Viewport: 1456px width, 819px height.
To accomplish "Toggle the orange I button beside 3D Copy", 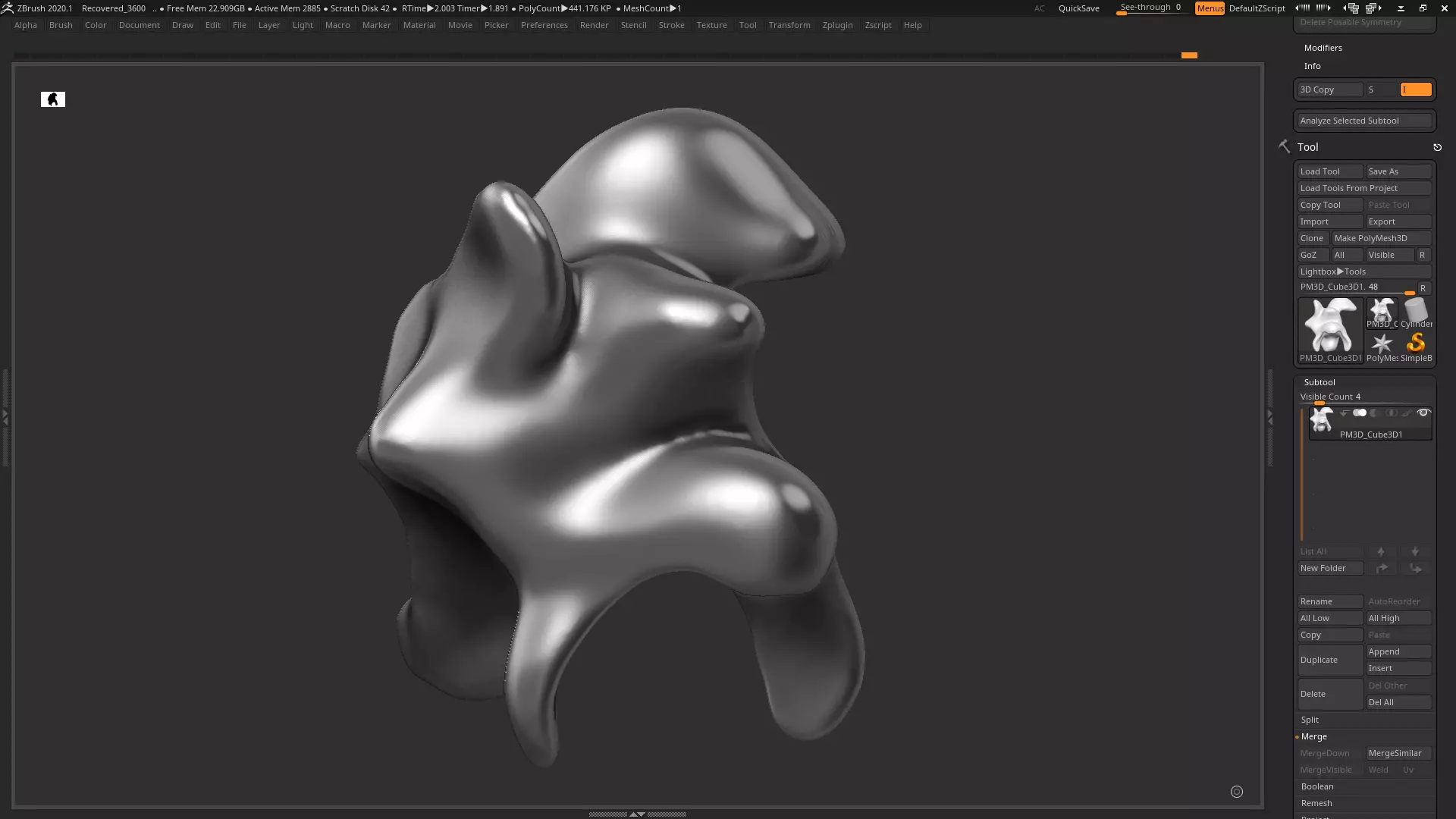I will (1416, 89).
